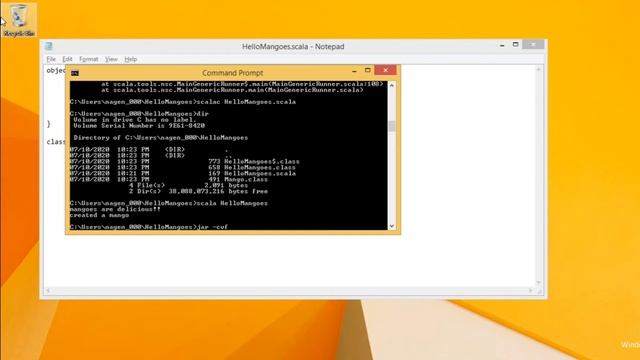Open the File menu in Notepad
Image resolution: width=640 pixels, height=360 pixels.
51,59
